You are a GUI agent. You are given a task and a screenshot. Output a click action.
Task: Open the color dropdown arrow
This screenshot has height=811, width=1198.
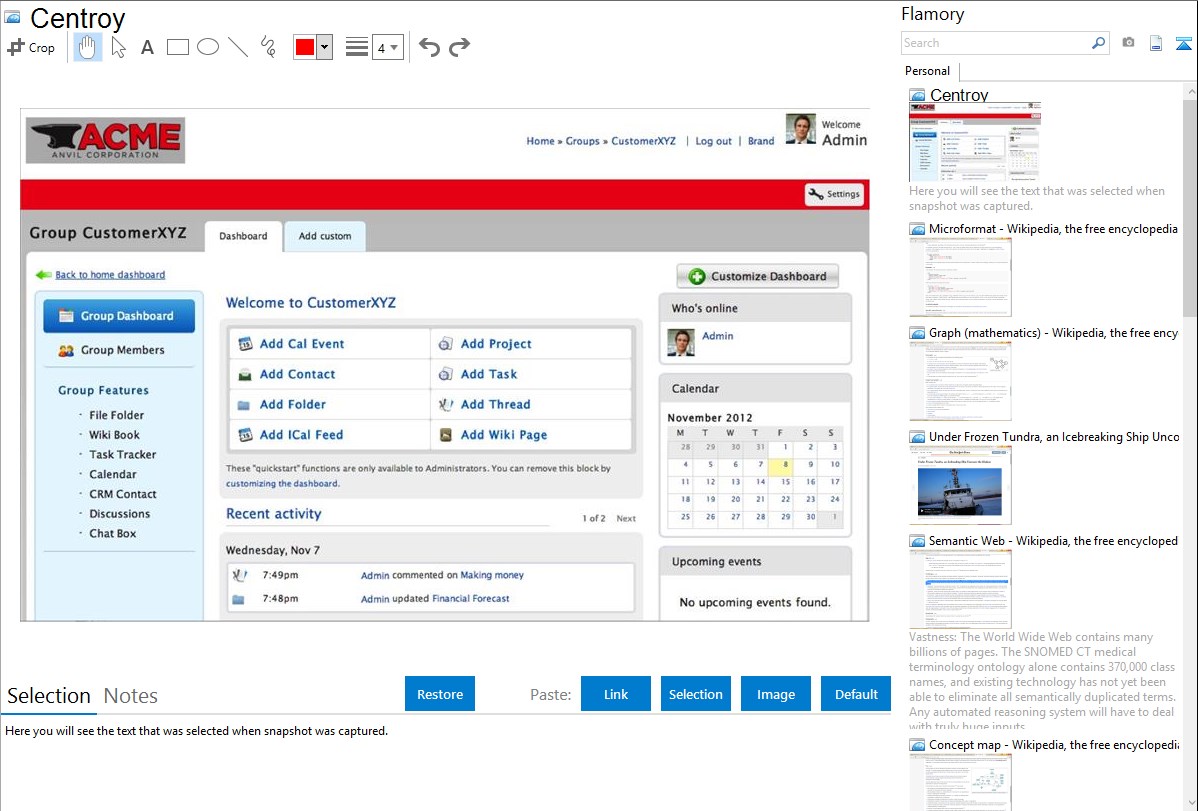pos(324,47)
